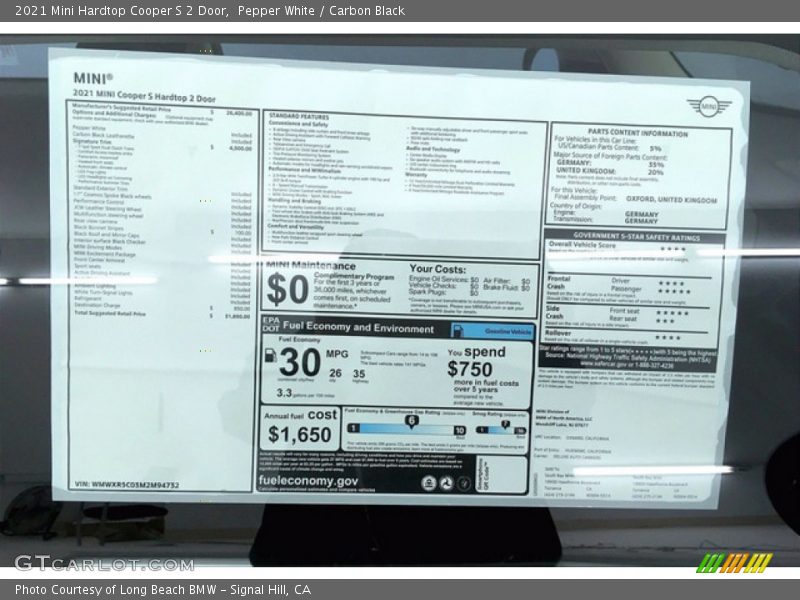The image size is (800, 600).
Task: Click the 'PARTS CONTENT INFORMATION' heading
Action: click(x=638, y=133)
